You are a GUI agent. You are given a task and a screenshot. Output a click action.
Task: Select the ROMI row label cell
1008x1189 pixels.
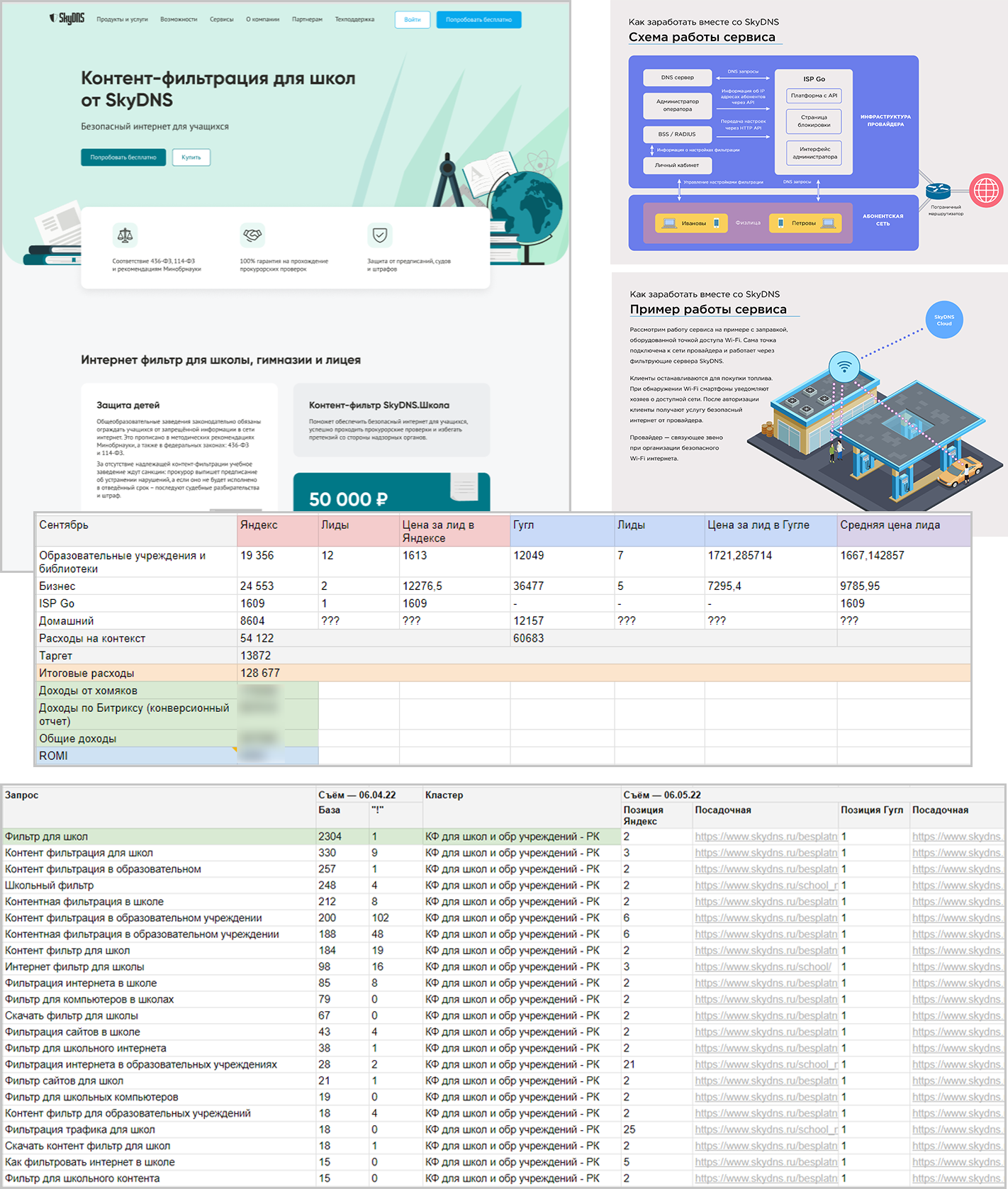click(x=136, y=756)
